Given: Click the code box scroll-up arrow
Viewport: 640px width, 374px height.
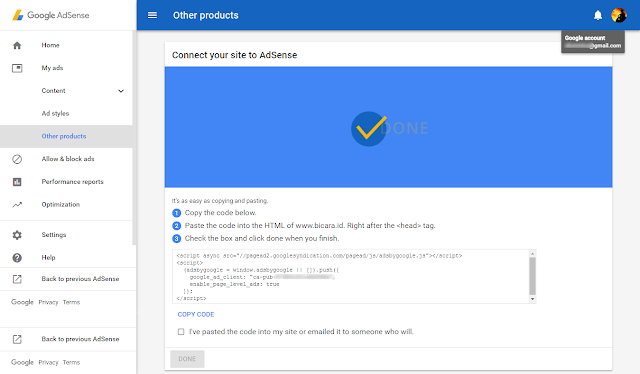Looking at the screenshot, I should tap(532, 254).
